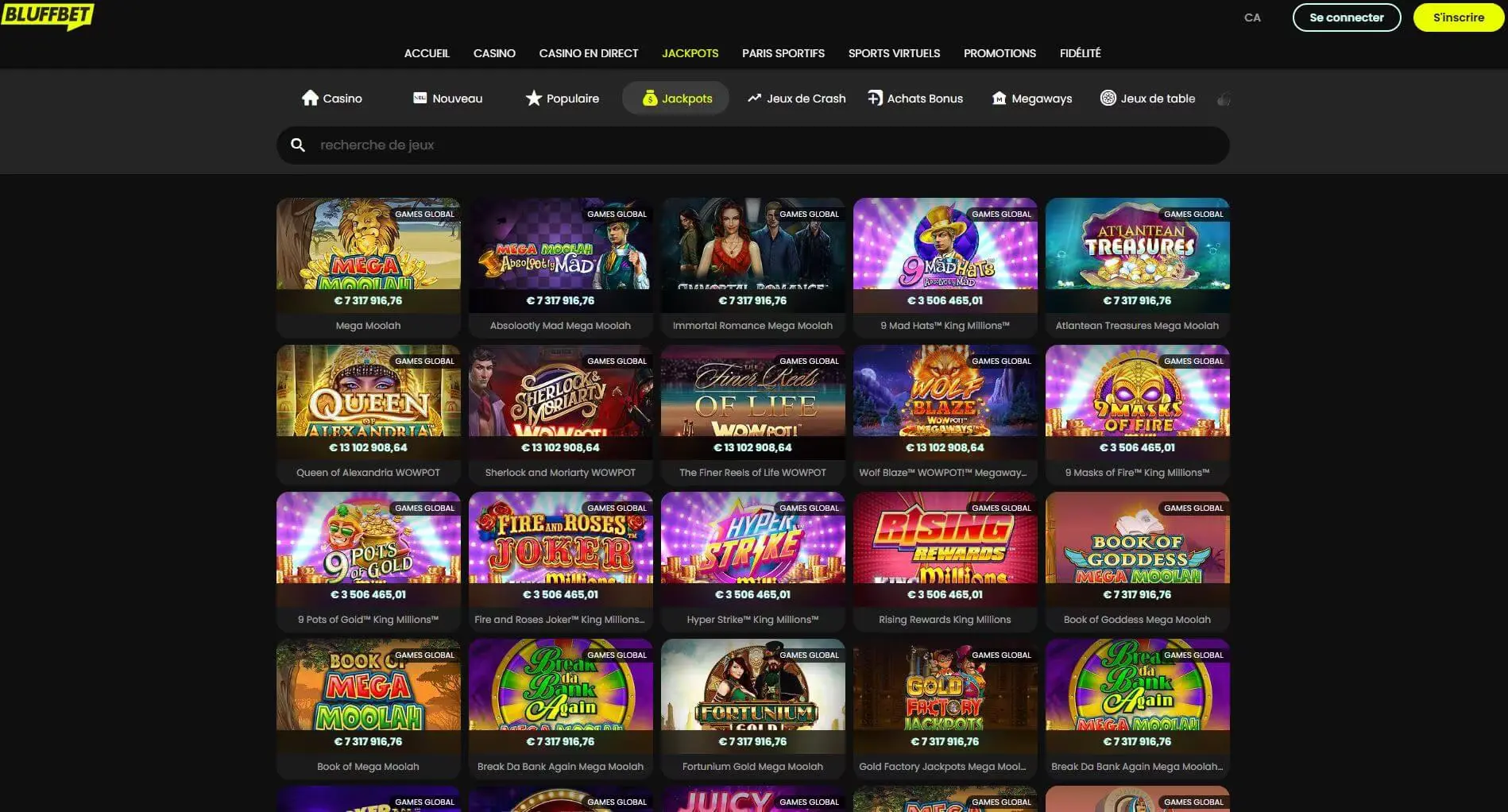Open the CA language selector

click(x=1252, y=17)
